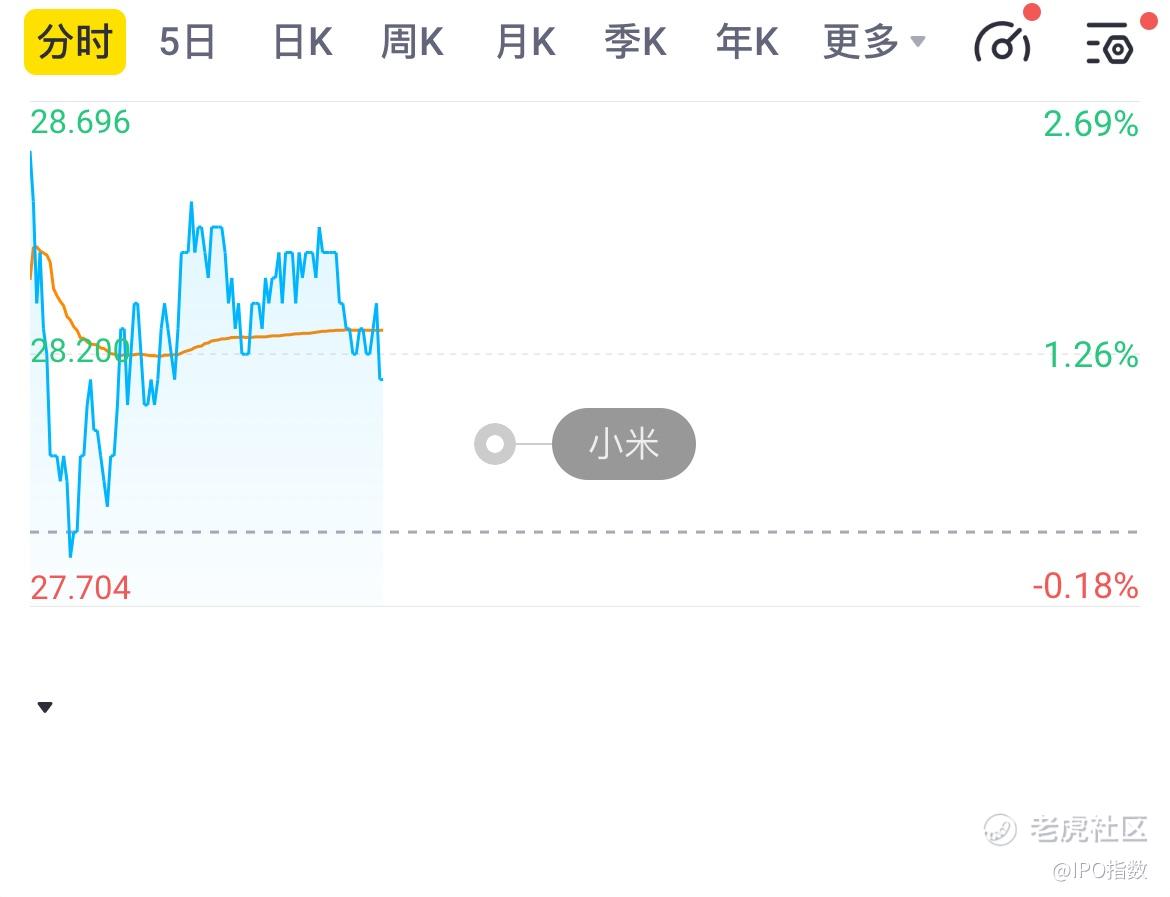Click the orange average price line
The image size is (1170, 897).
point(290,333)
